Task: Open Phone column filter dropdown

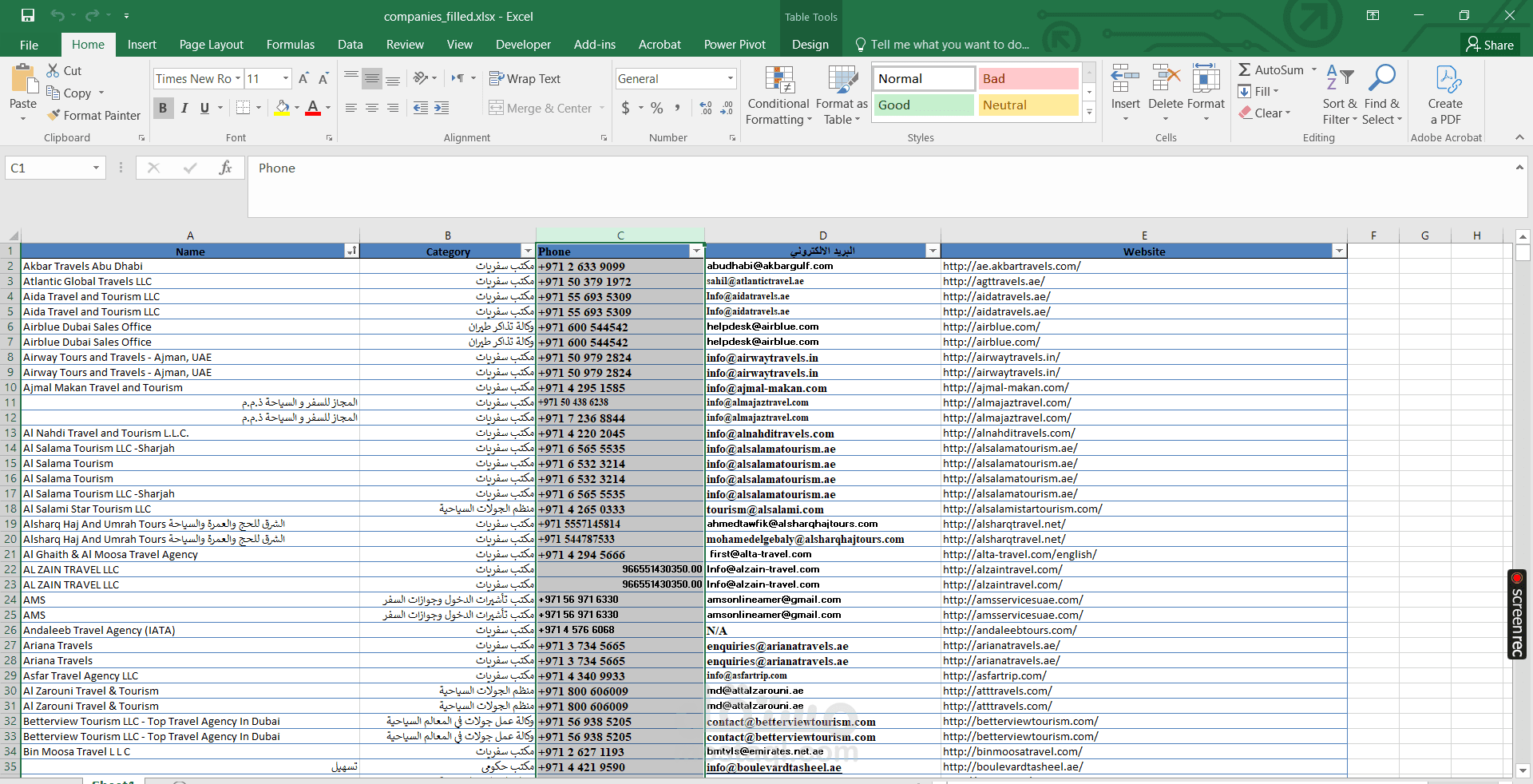Action: [x=696, y=251]
